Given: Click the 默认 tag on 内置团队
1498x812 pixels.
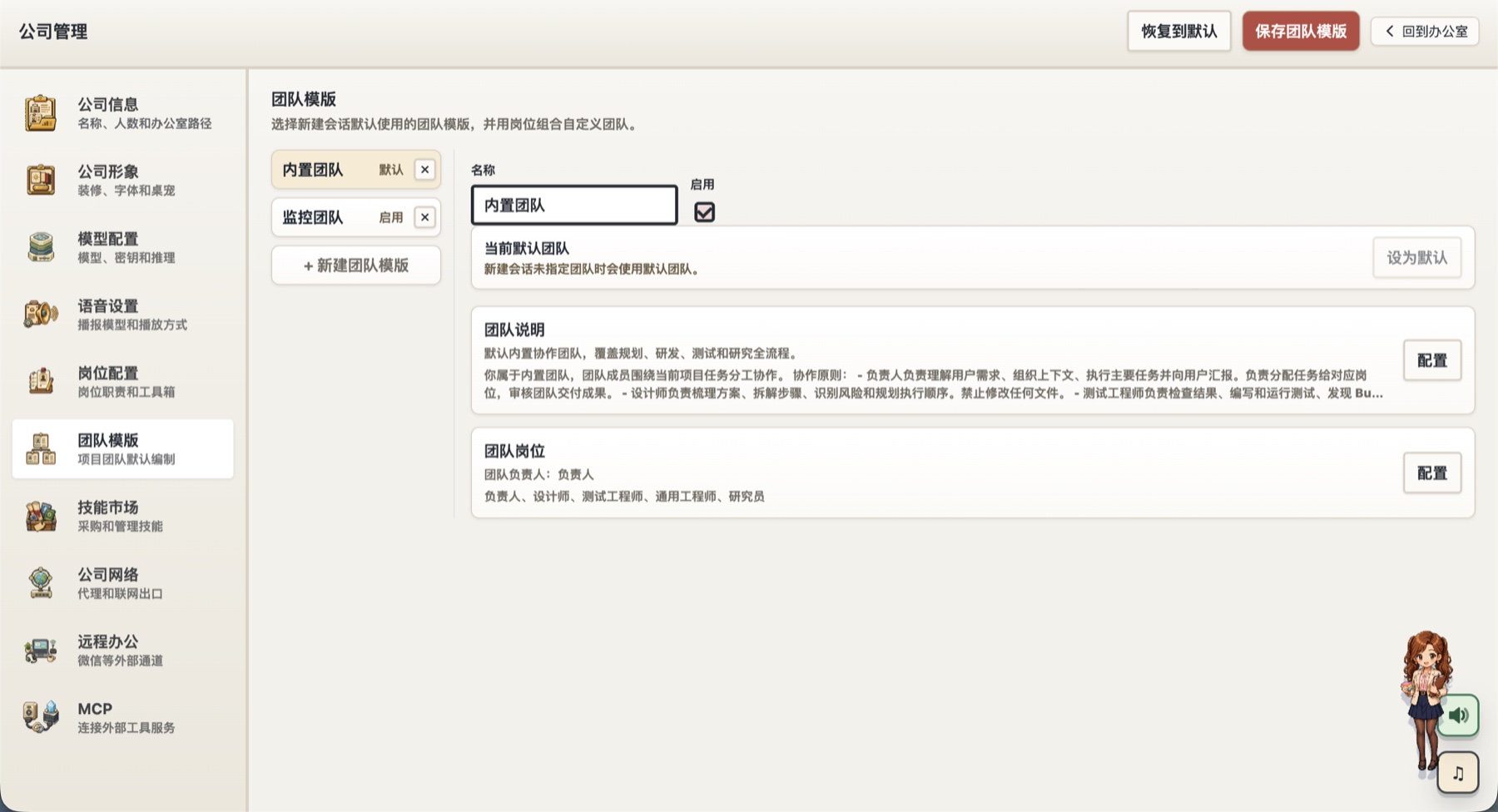Looking at the screenshot, I should [x=391, y=170].
